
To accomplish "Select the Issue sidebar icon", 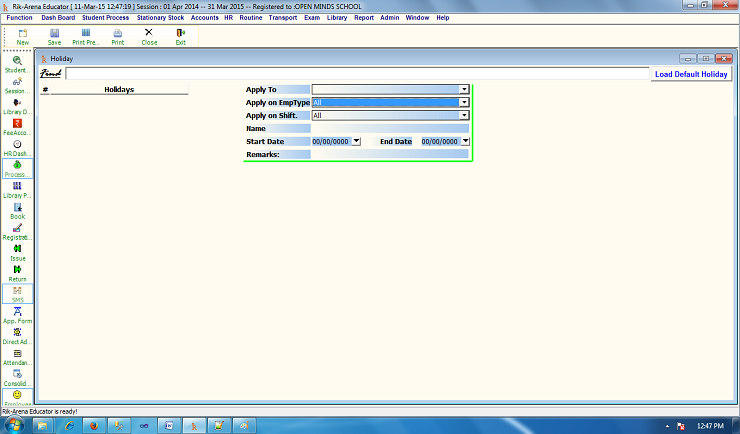I will [x=17, y=252].
